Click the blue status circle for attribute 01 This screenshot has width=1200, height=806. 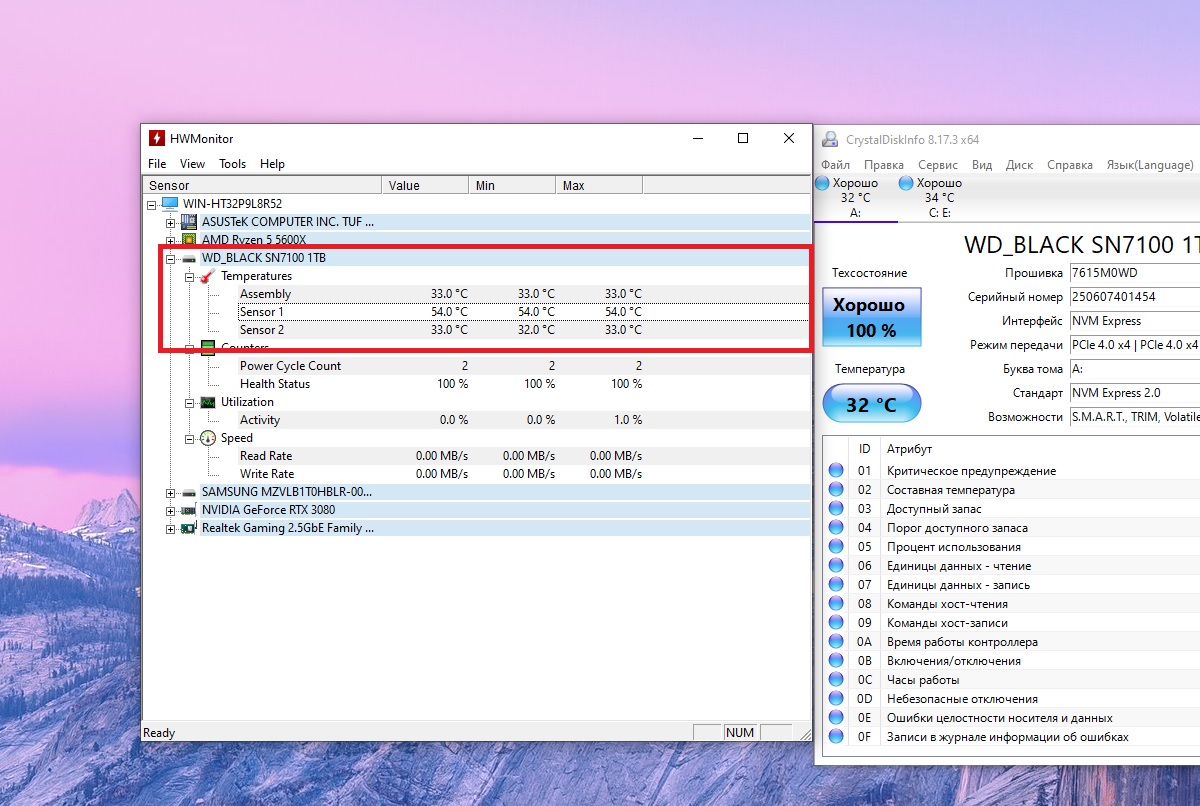coord(836,471)
